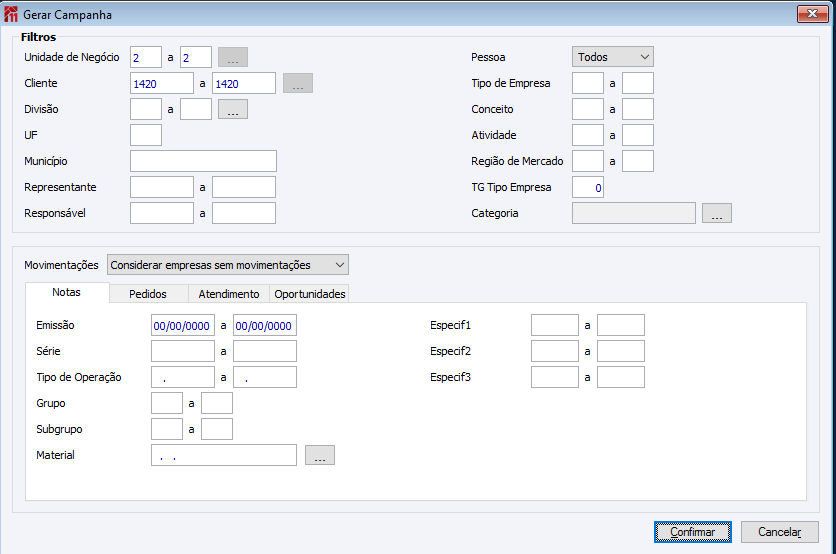Open the Categoria lookup ellipsis button
The height and width of the screenshot is (554, 836).
(x=717, y=213)
